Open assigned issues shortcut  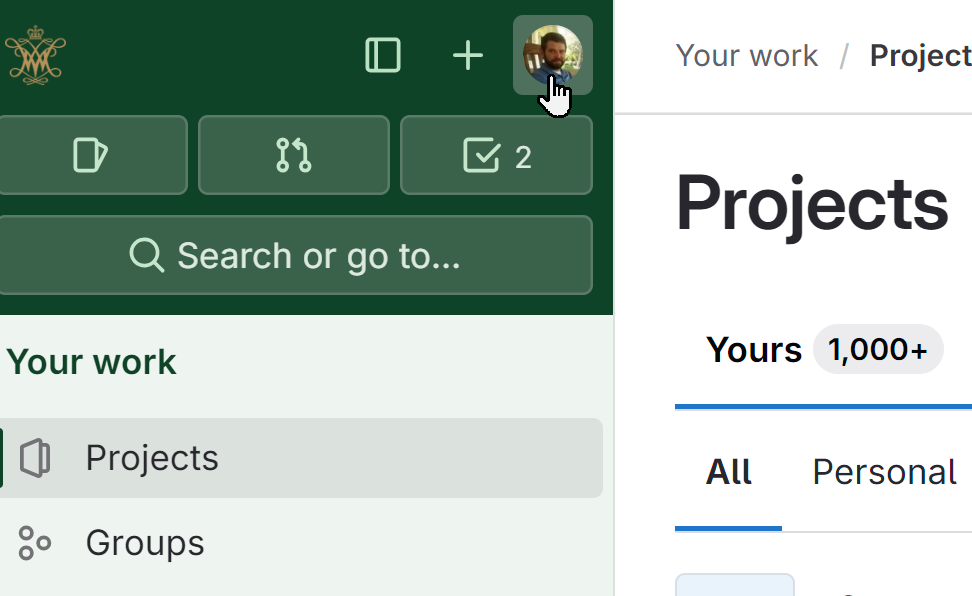coord(91,155)
